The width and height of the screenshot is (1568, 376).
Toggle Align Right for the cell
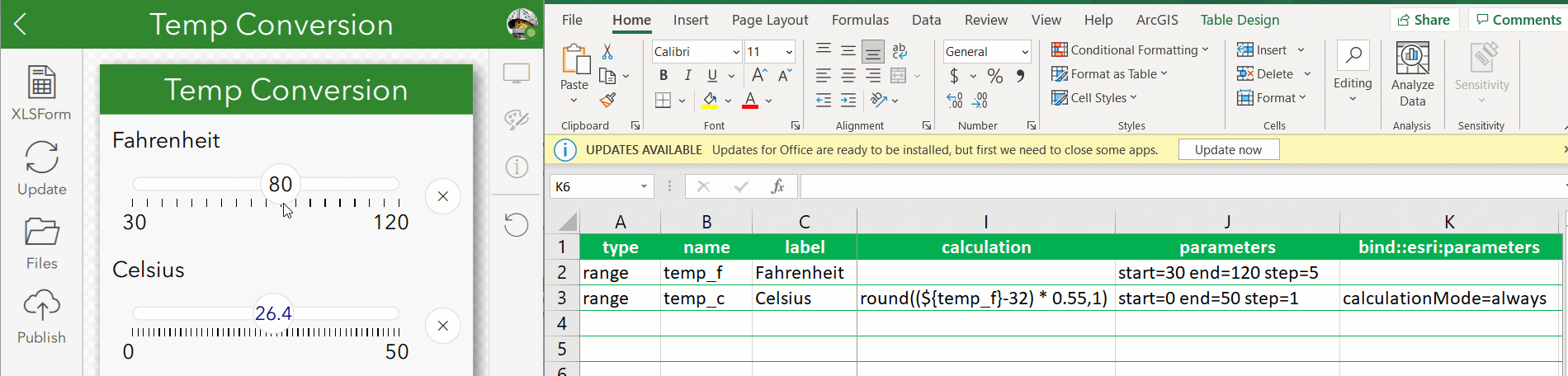tap(873, 76)
